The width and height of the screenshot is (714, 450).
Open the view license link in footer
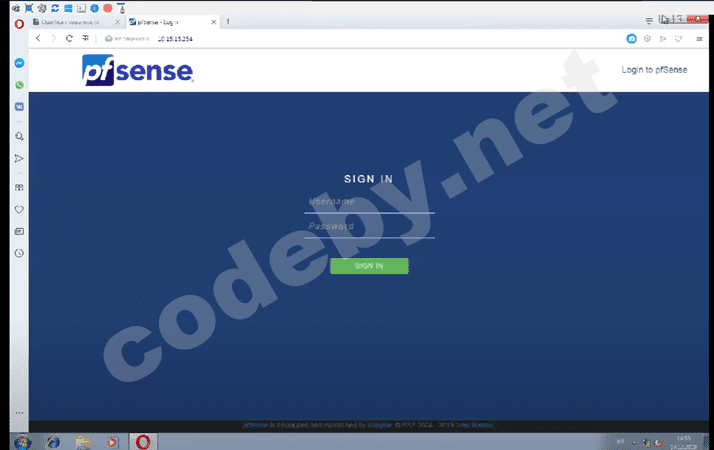(475, 425)
